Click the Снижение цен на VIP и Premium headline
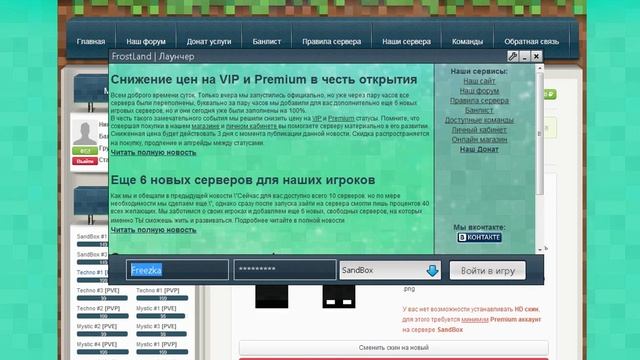640x360 pixels. (x=264, y=80)
